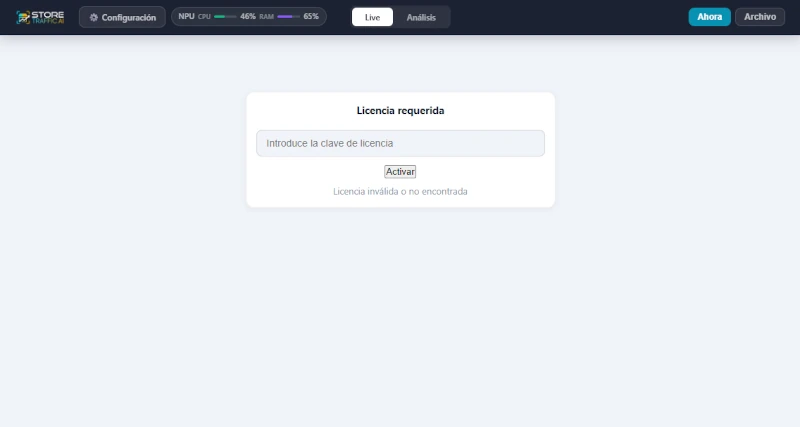
Task: Switch to the Live tab
Action: pos(372,17)
